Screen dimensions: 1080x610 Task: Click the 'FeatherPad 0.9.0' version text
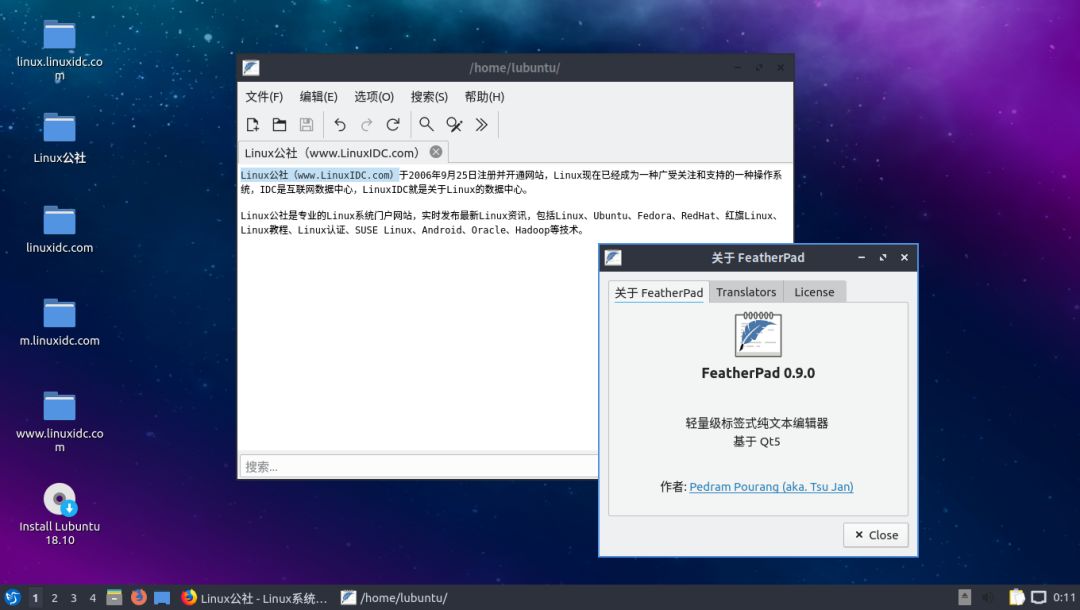758,373
